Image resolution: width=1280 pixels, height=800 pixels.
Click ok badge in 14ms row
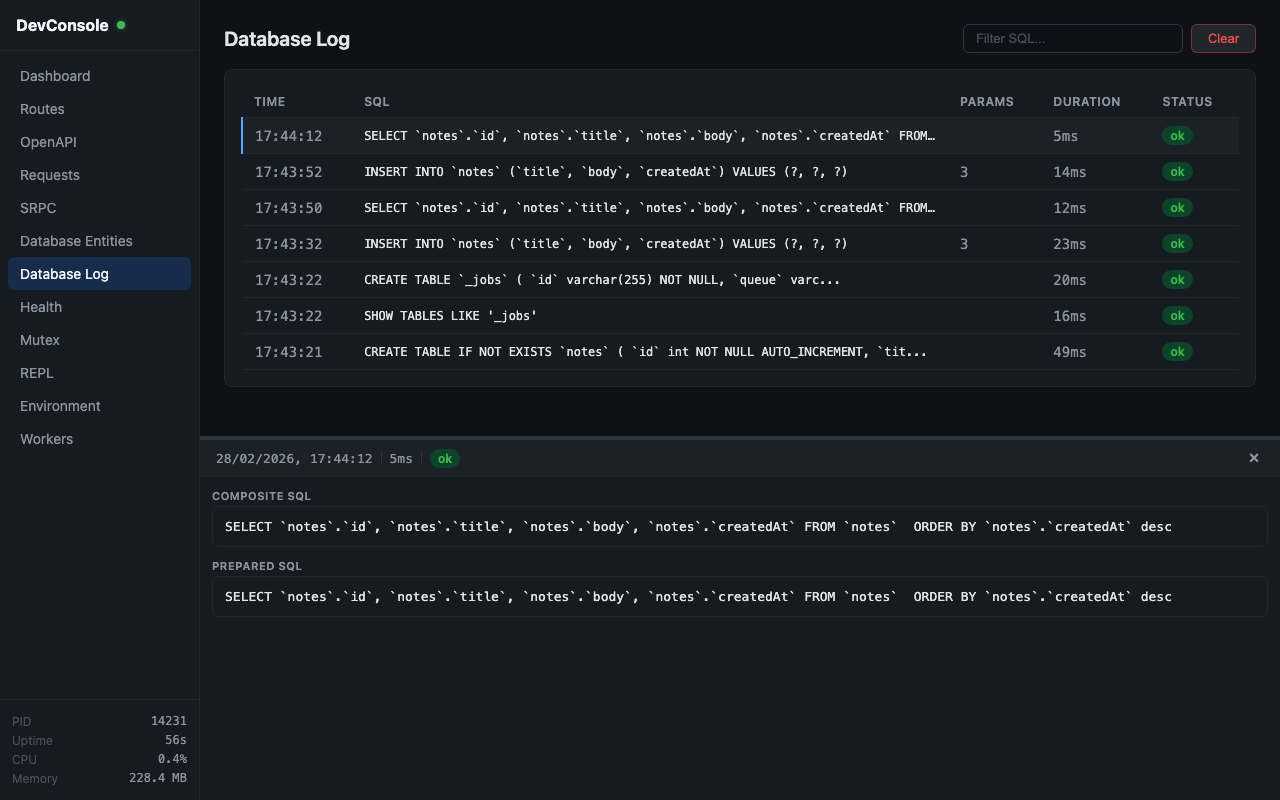coord(1177,172)
